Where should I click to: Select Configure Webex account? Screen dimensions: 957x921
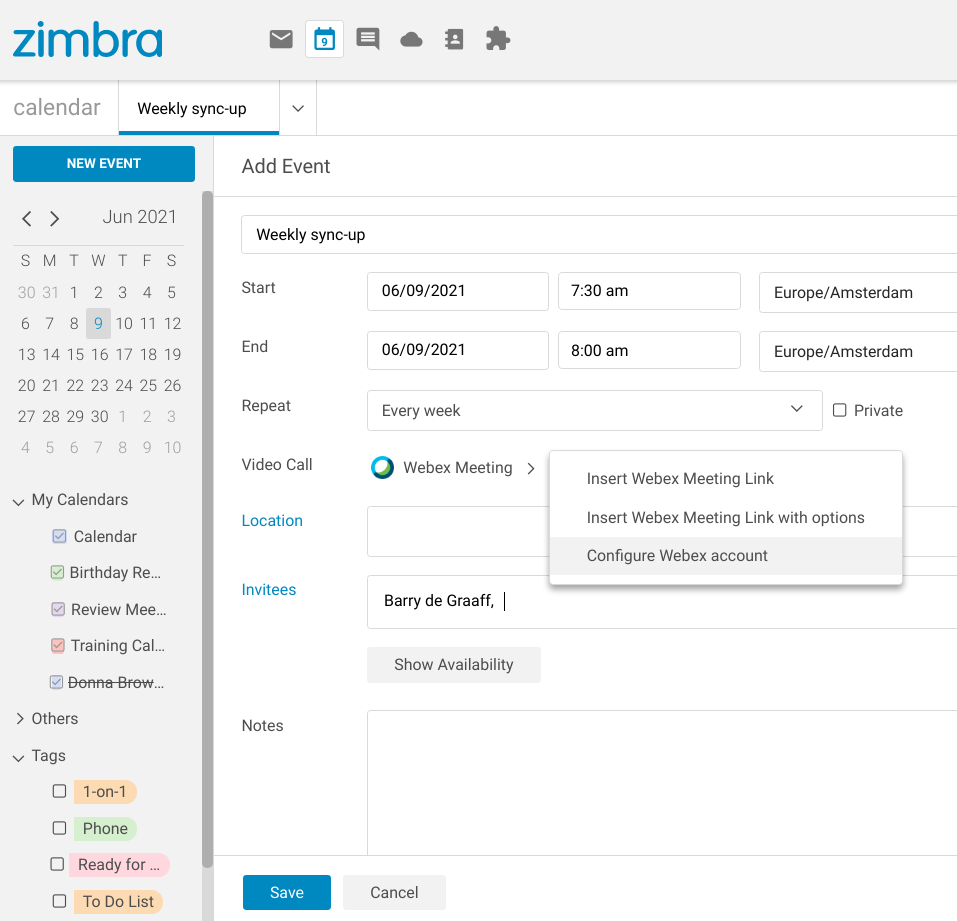pyautogui.click(x=726, y=555)
